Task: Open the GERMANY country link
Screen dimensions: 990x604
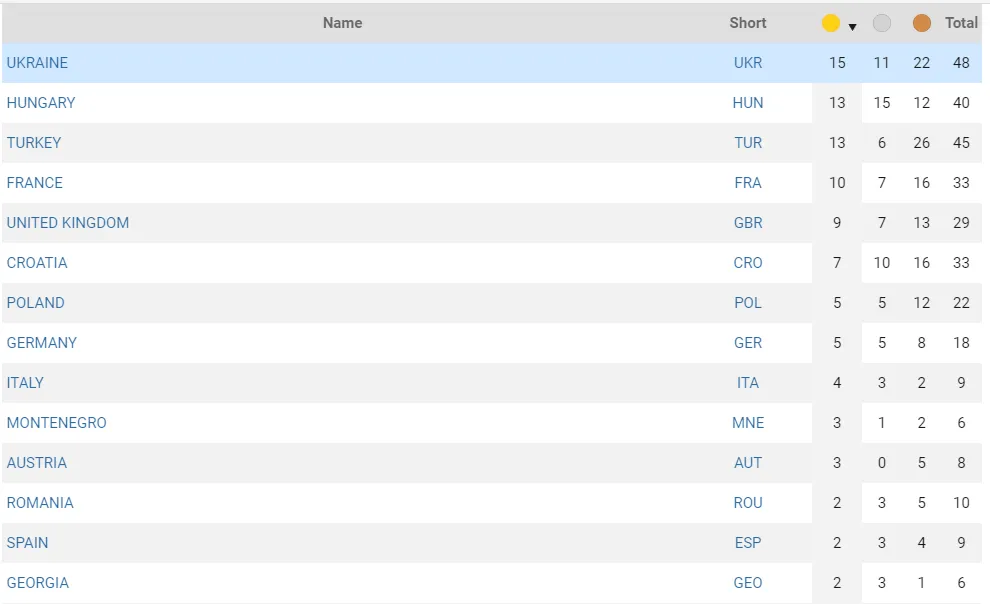Action: [42, 343]
